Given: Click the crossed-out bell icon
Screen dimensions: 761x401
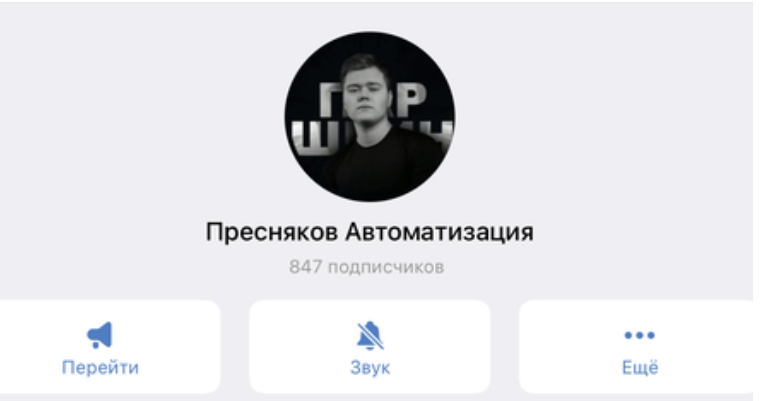Looking at the screenshot, I should coord(370,335).
